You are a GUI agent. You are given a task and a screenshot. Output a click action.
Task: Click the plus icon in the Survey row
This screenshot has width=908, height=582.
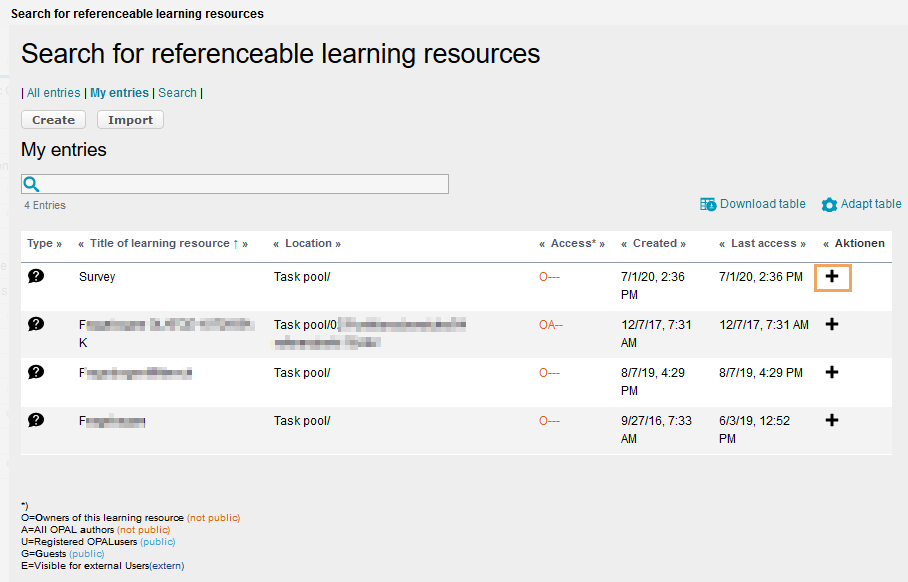(x=832, y=277)
